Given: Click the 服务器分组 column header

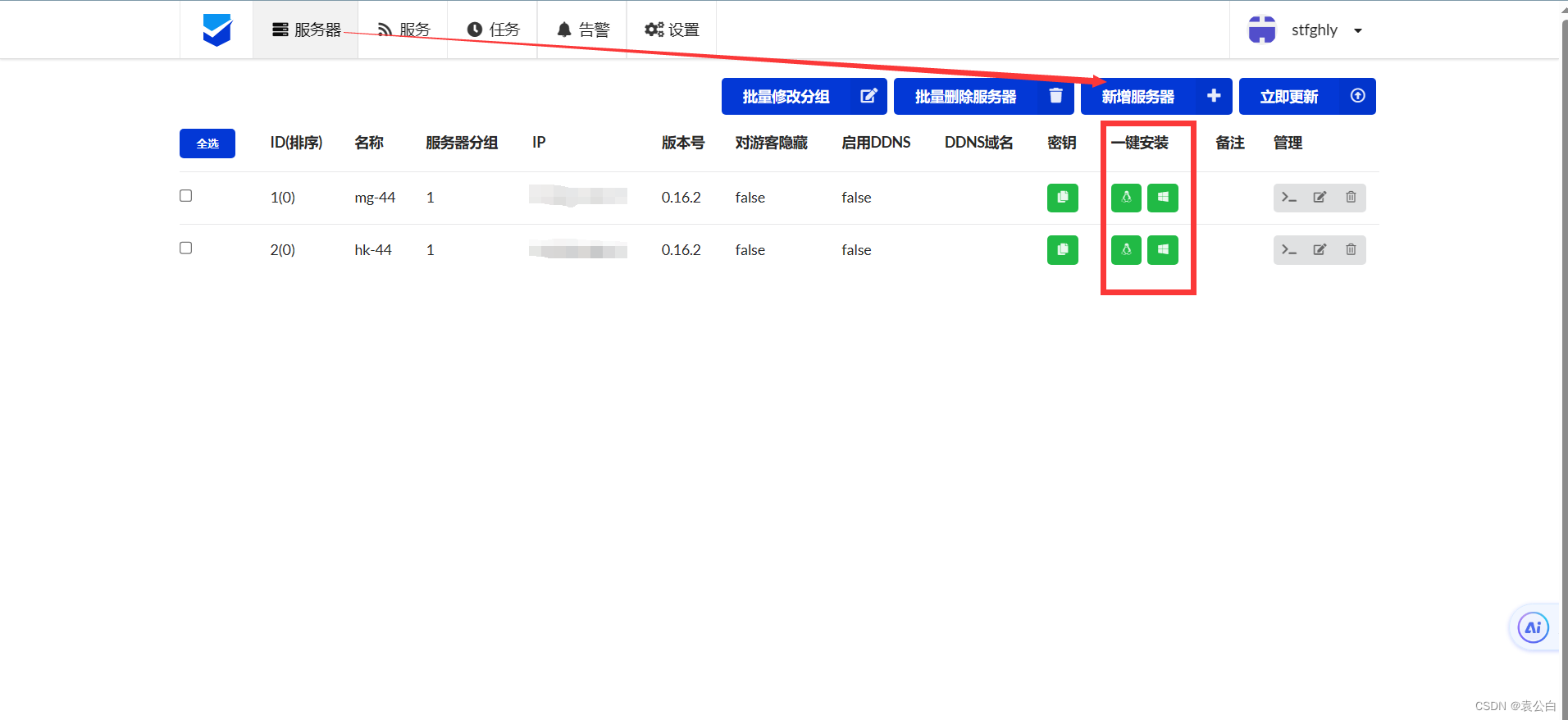Looking at the screenshot, I should [x=462, y=143].
